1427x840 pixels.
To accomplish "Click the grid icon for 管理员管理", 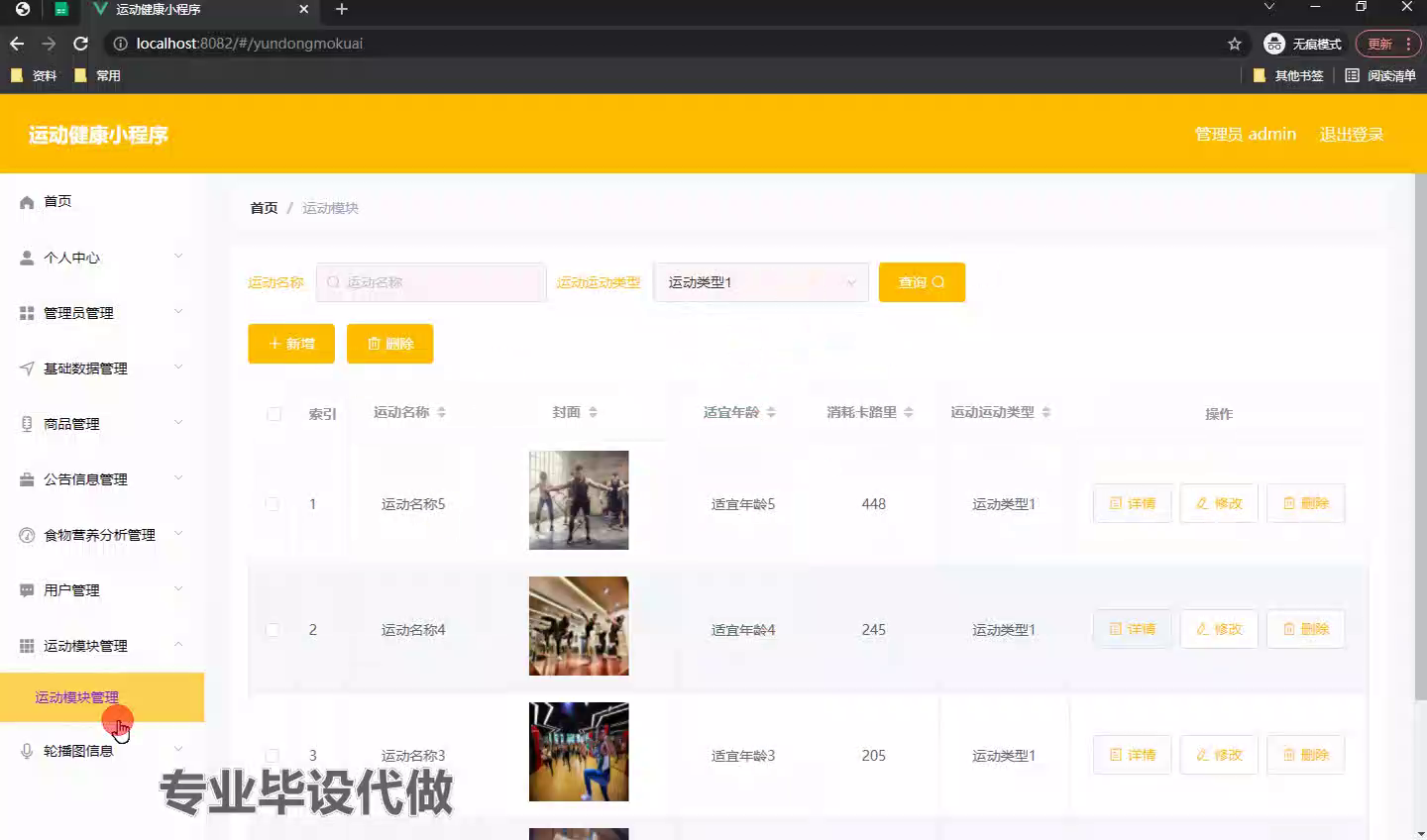I will click(x=27, y=313).
